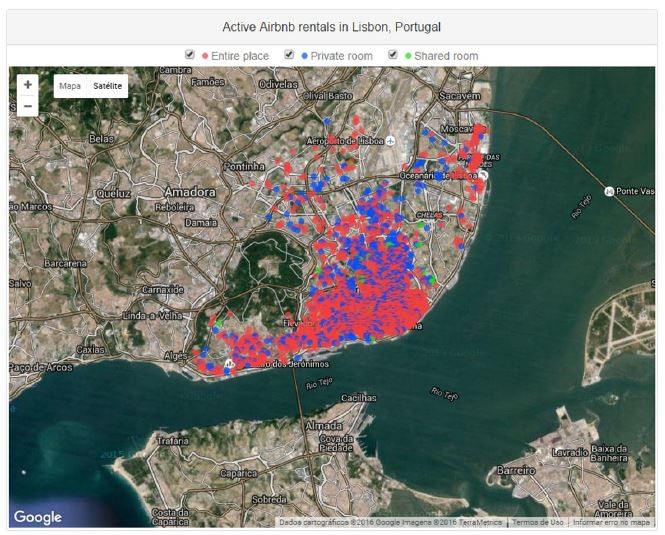Image resolution: width=665 pixels, height=535 pixels.
Task: Click the Aeroporto de Lisboa airplane icon
Action: tap(391, 140)
